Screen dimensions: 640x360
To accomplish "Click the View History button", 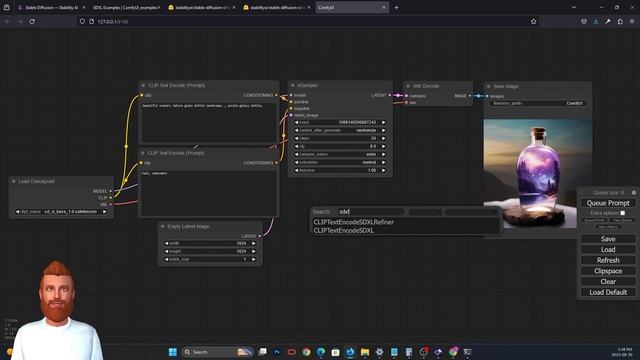I will click(608, 227).
